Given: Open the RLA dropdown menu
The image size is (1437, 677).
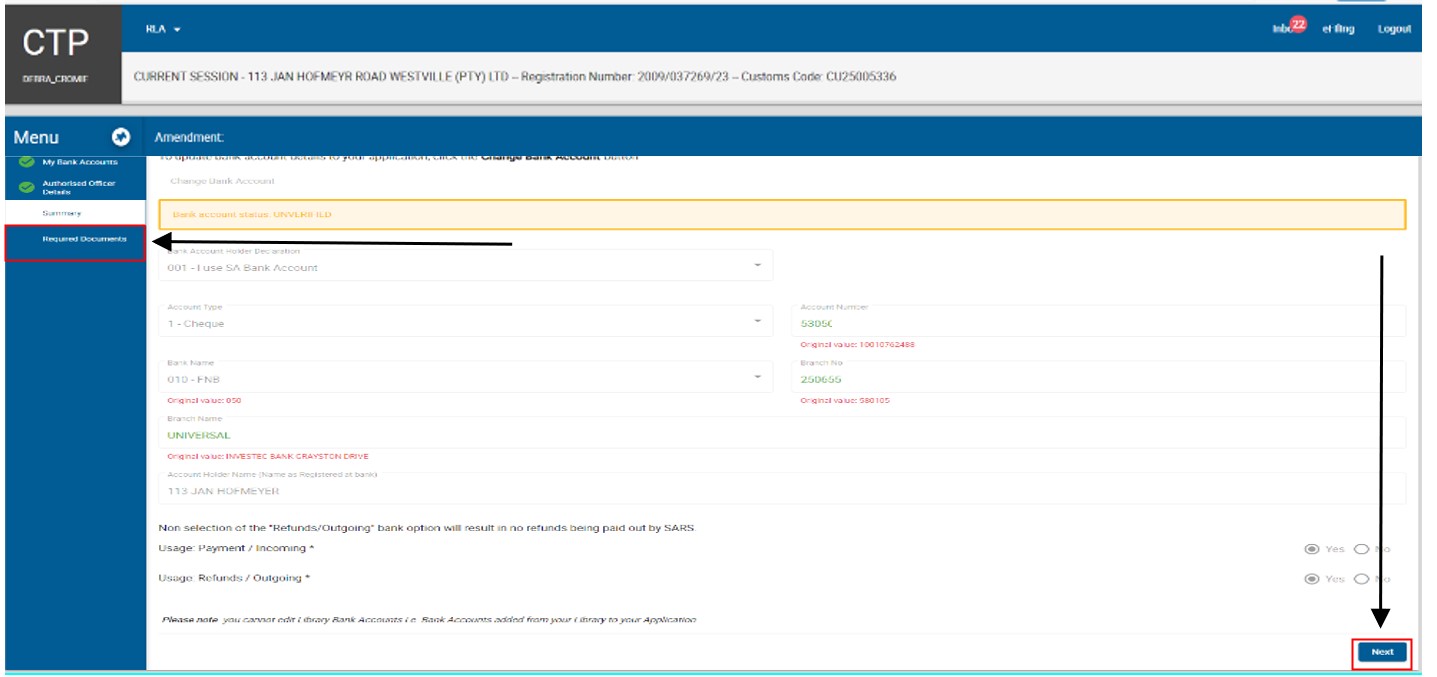Looking at the screenshot, I should [x=163, y=29].
